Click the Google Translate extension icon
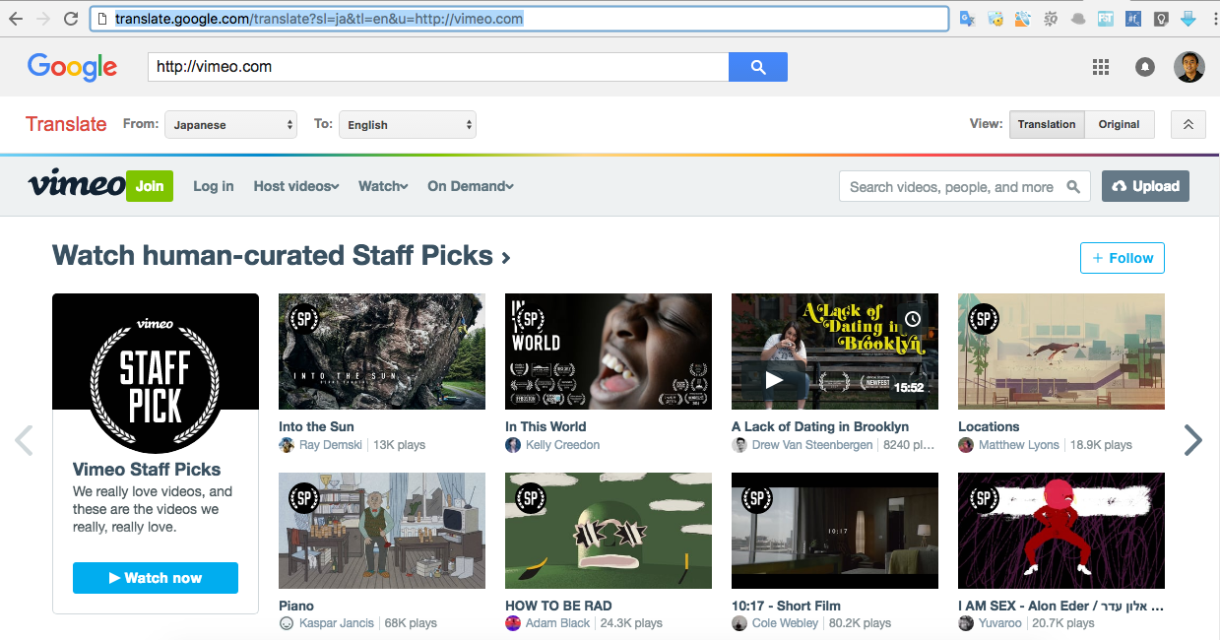Viewport: 1220px width, 640px height. tap(967, 18)
